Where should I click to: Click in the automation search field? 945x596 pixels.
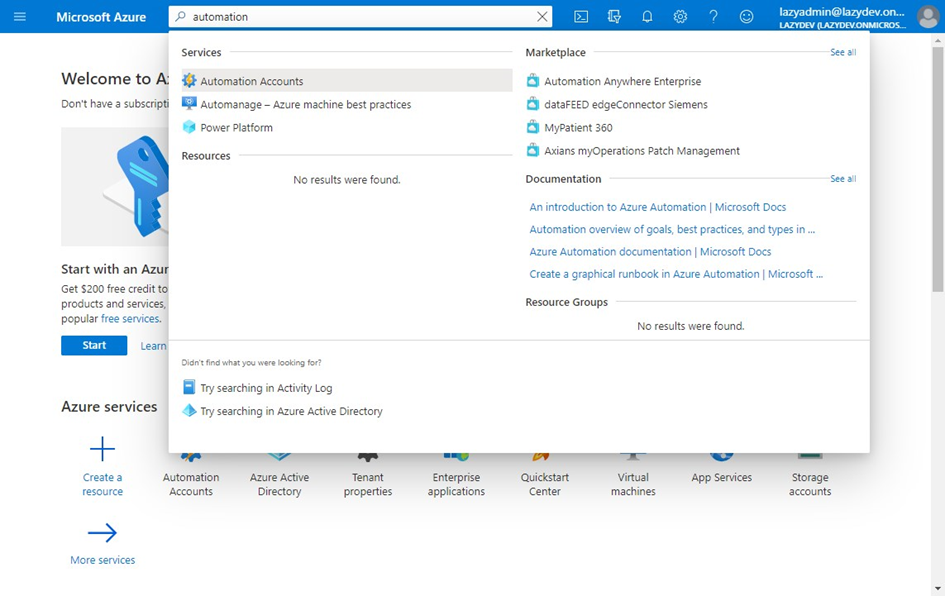click(x=359, y=17)
